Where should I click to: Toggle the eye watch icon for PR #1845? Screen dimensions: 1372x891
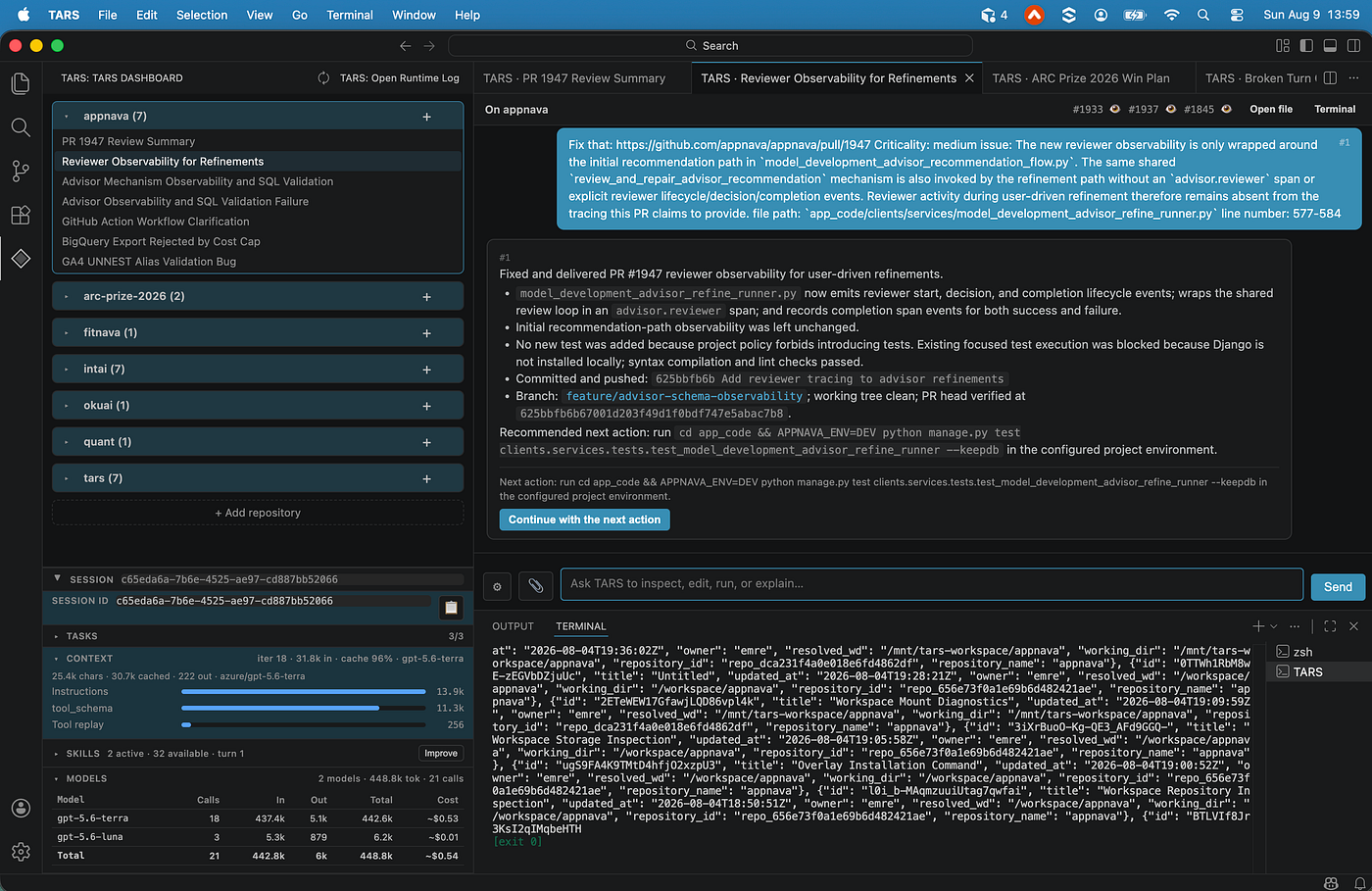(x=1226, y=110)
